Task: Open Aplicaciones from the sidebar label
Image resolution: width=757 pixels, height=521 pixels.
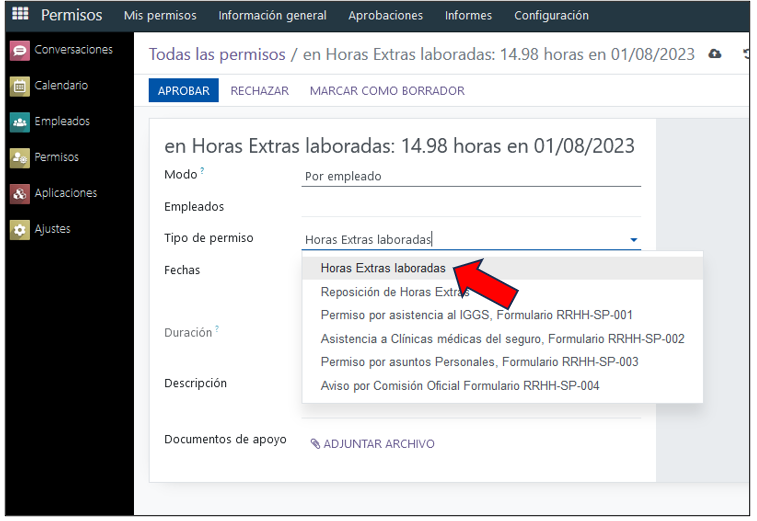Action: [66, 193]
